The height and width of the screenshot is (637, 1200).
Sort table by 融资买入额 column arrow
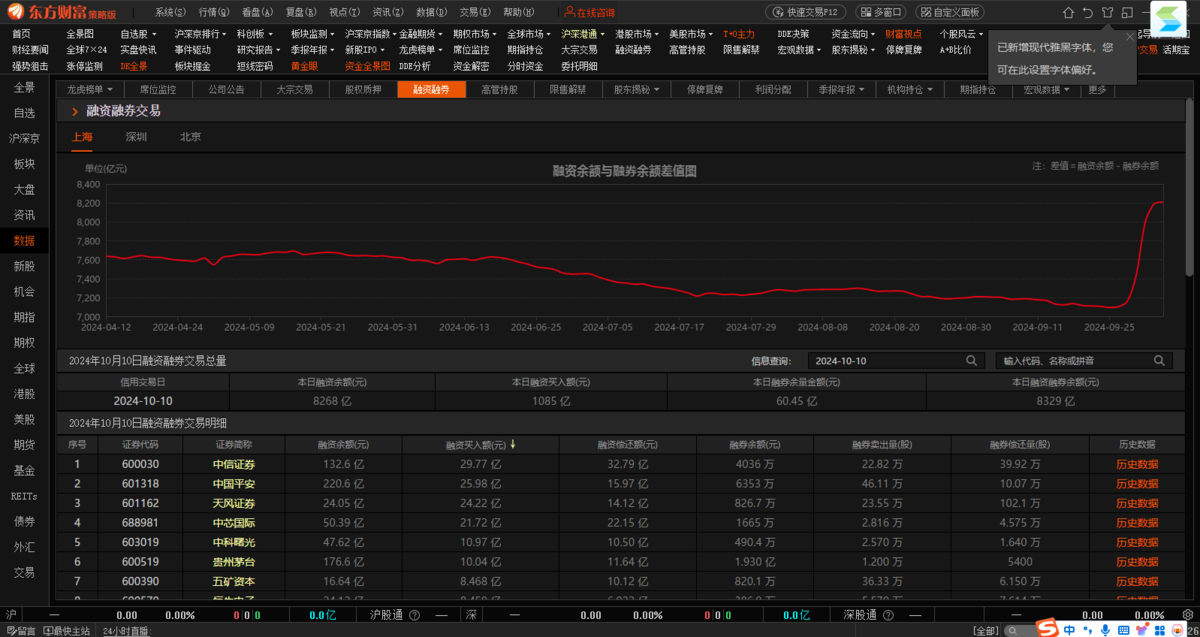(513, 444)
